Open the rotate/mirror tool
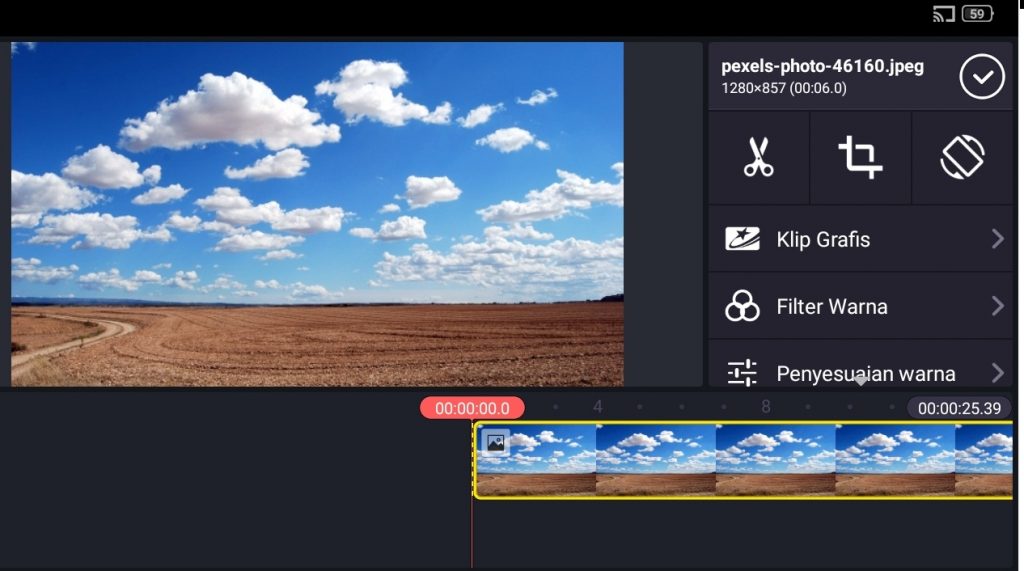Screen dimensions: 1024x571 click(962, 157)
